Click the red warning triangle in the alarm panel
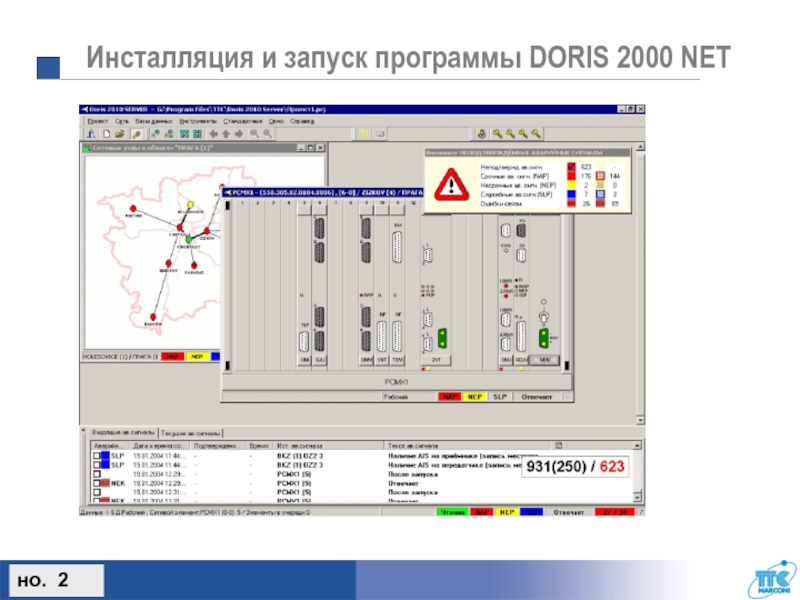800x600 pixels. point(452,185)
